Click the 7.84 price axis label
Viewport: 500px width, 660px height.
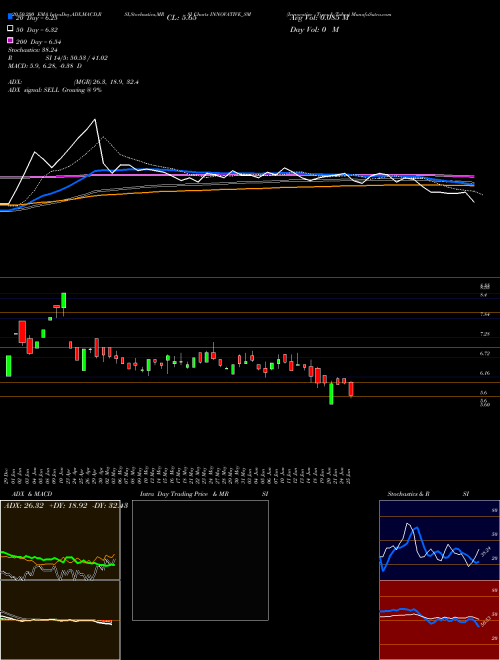(485, 314)
